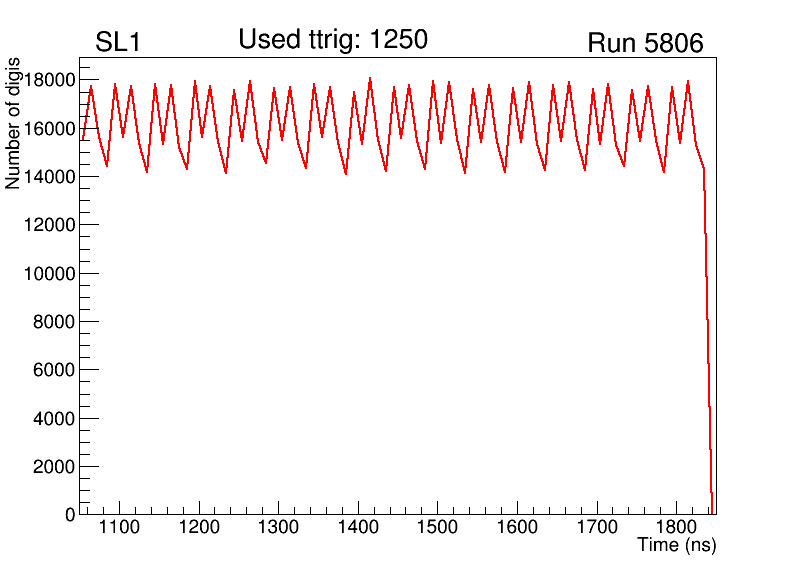Click the 1300 x-axis tick label
The image size is (796, 572).
tap(278, 529)
